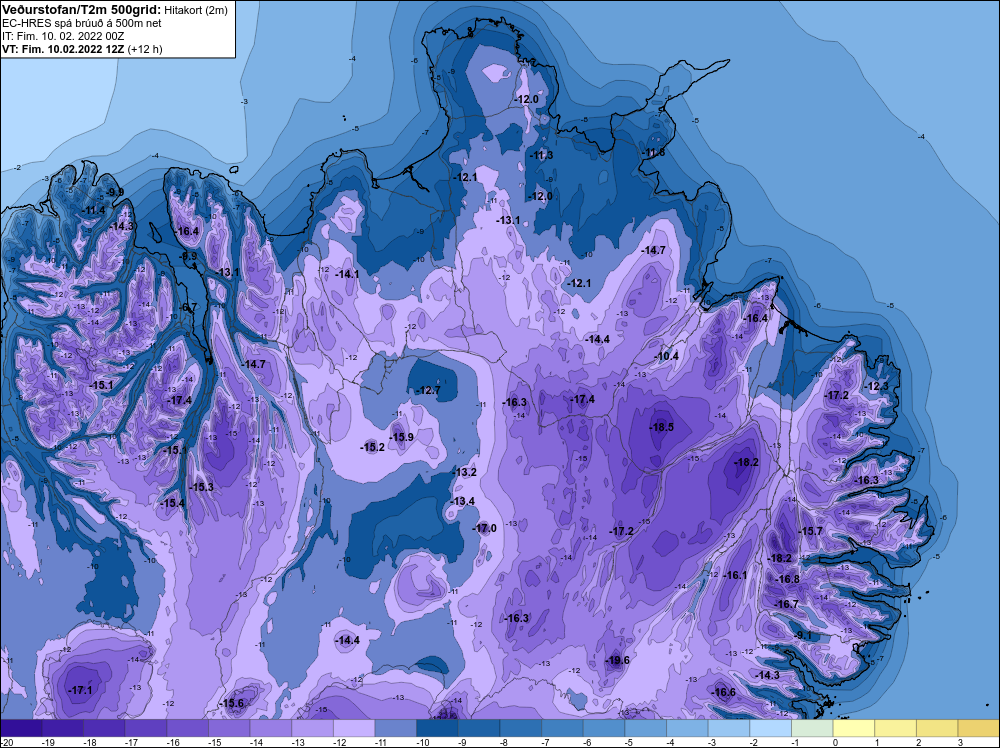Image resolution: width=1000 pixels, height=748 pixels.
Task: Click the title text Veðurstofan/T2m 500grid
Action: (81, 10)
